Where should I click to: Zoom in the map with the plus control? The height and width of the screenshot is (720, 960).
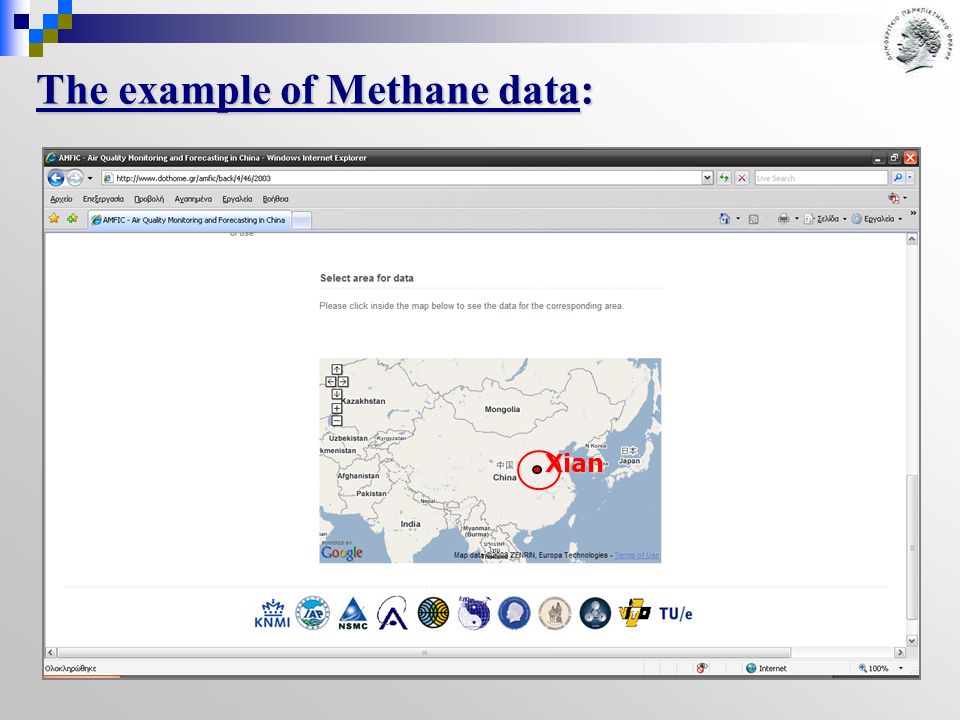337,408
